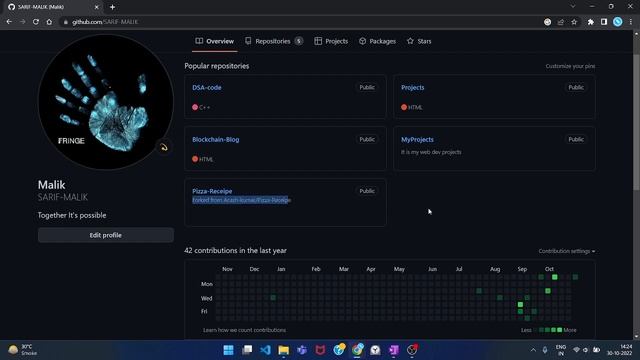Open Learn how we count contributions
Screen dimensions: 640x360
pyautogui.click(x=244, y=330)
